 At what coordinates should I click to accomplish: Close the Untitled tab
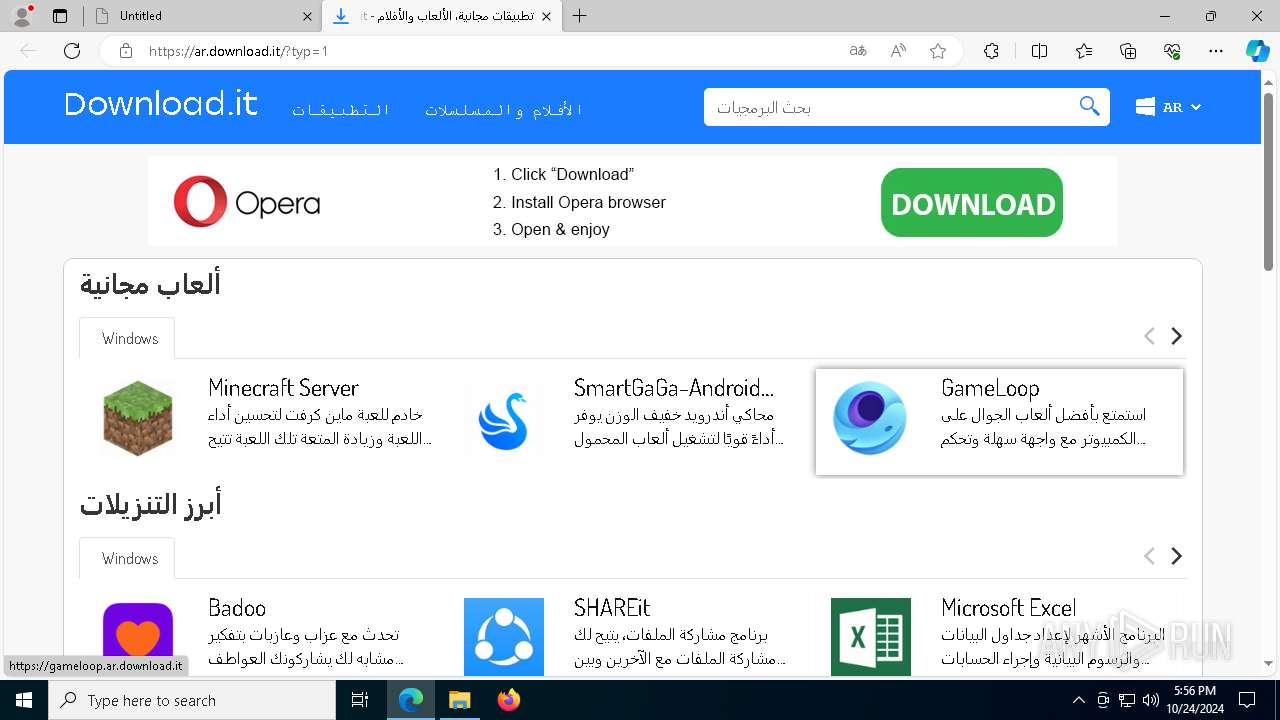pyautogui.click(x=307, y=16)
